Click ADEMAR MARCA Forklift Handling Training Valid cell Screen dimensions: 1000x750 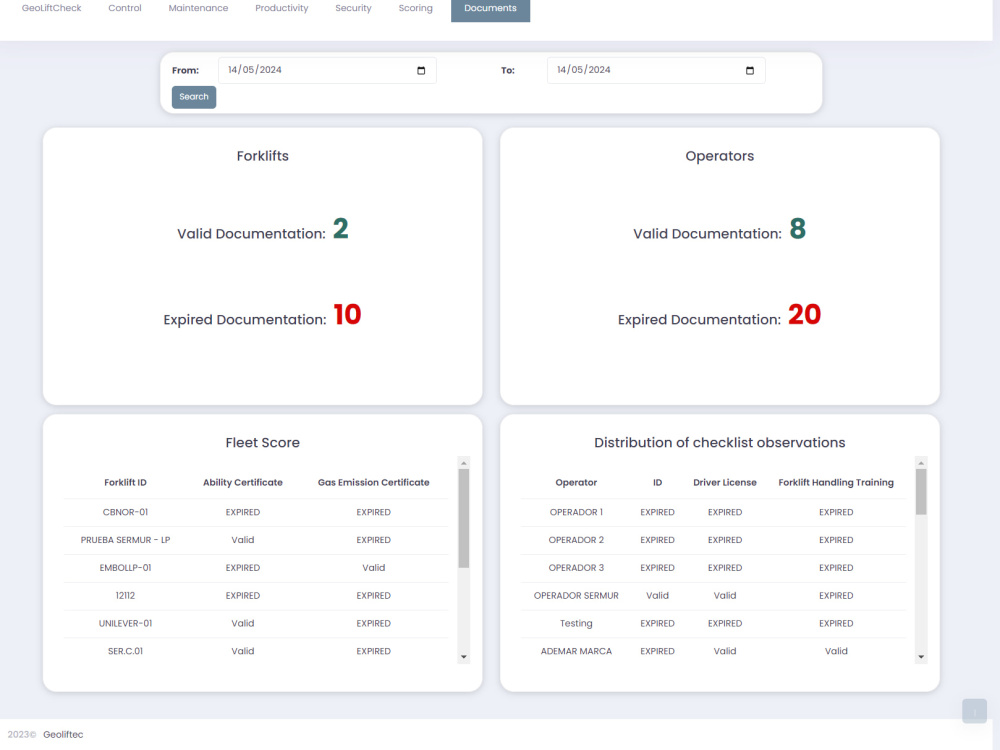click(x=836, y=651)
